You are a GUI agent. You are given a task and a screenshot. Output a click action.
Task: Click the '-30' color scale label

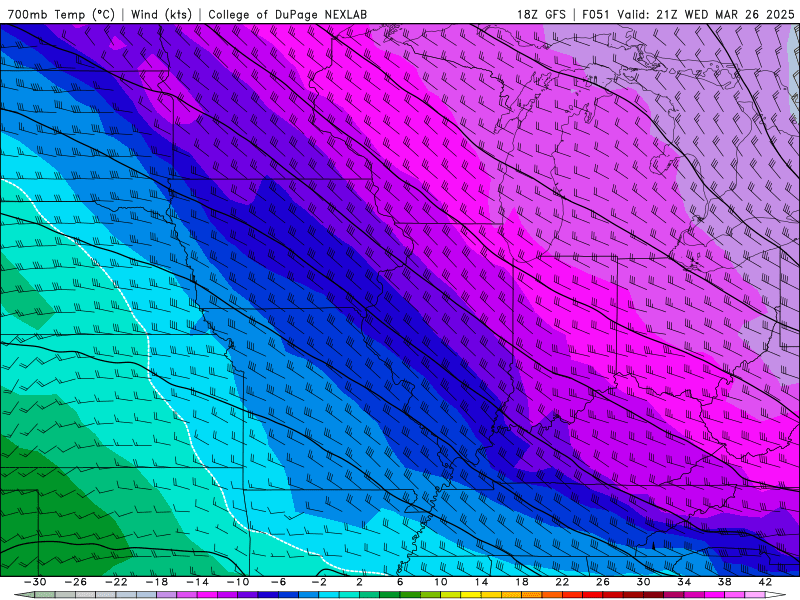pyautogui.click(x=35, y=582)
